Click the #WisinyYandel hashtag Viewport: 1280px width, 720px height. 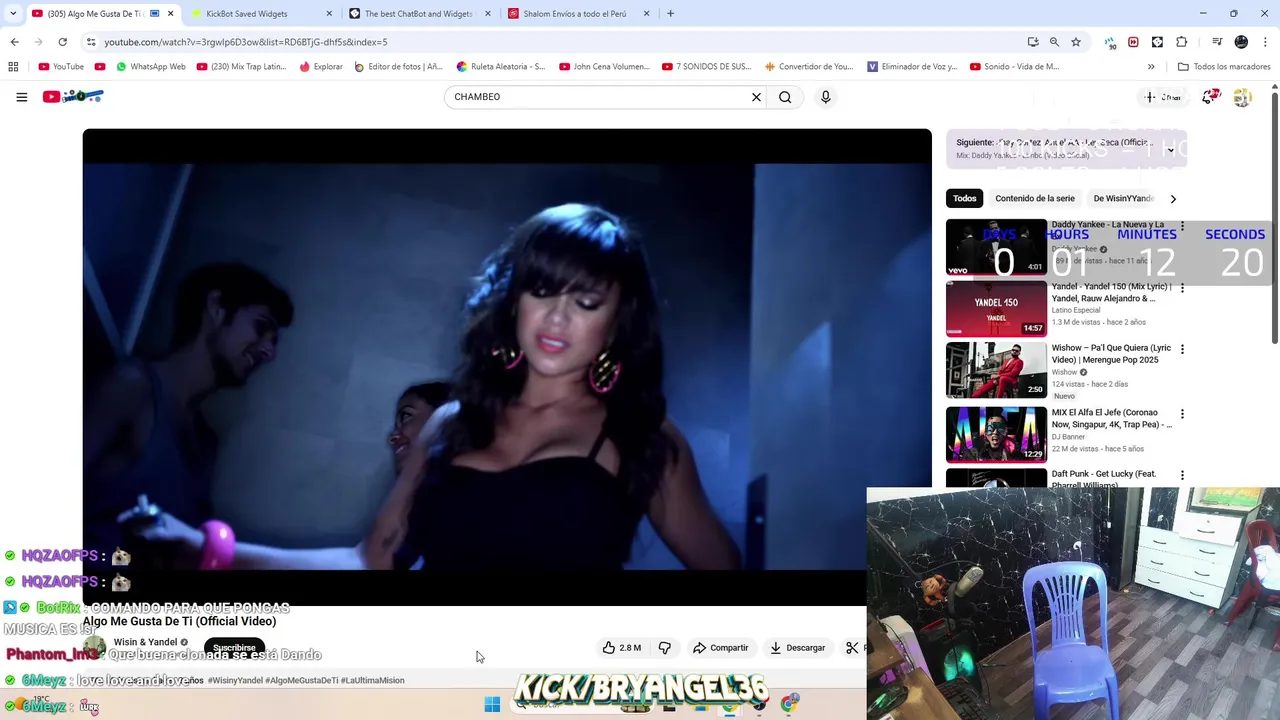[235, 680]
